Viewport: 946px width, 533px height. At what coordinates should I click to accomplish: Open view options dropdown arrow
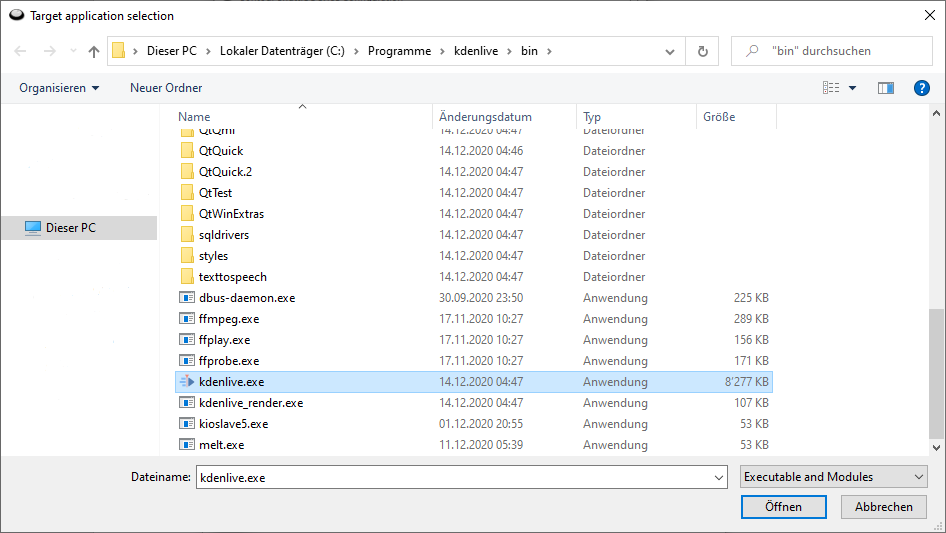click(x=852, y=88)
